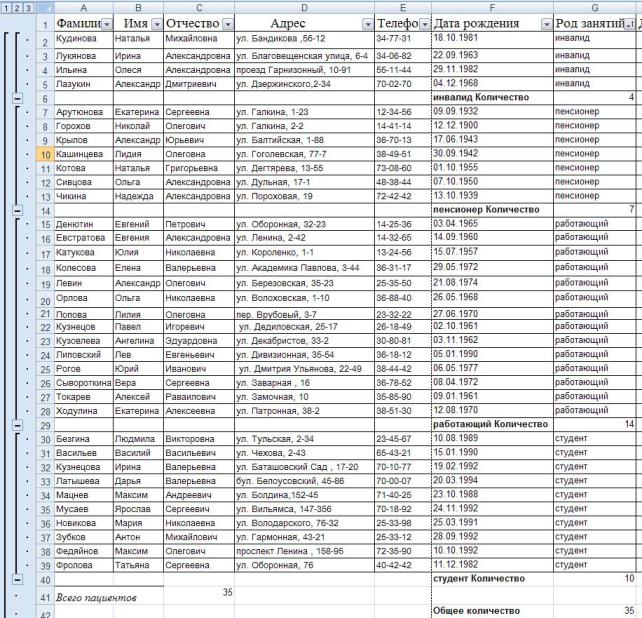Open the Адрес column filter dropdown
The width and height of the screenshot is (642, 618).
368,25
